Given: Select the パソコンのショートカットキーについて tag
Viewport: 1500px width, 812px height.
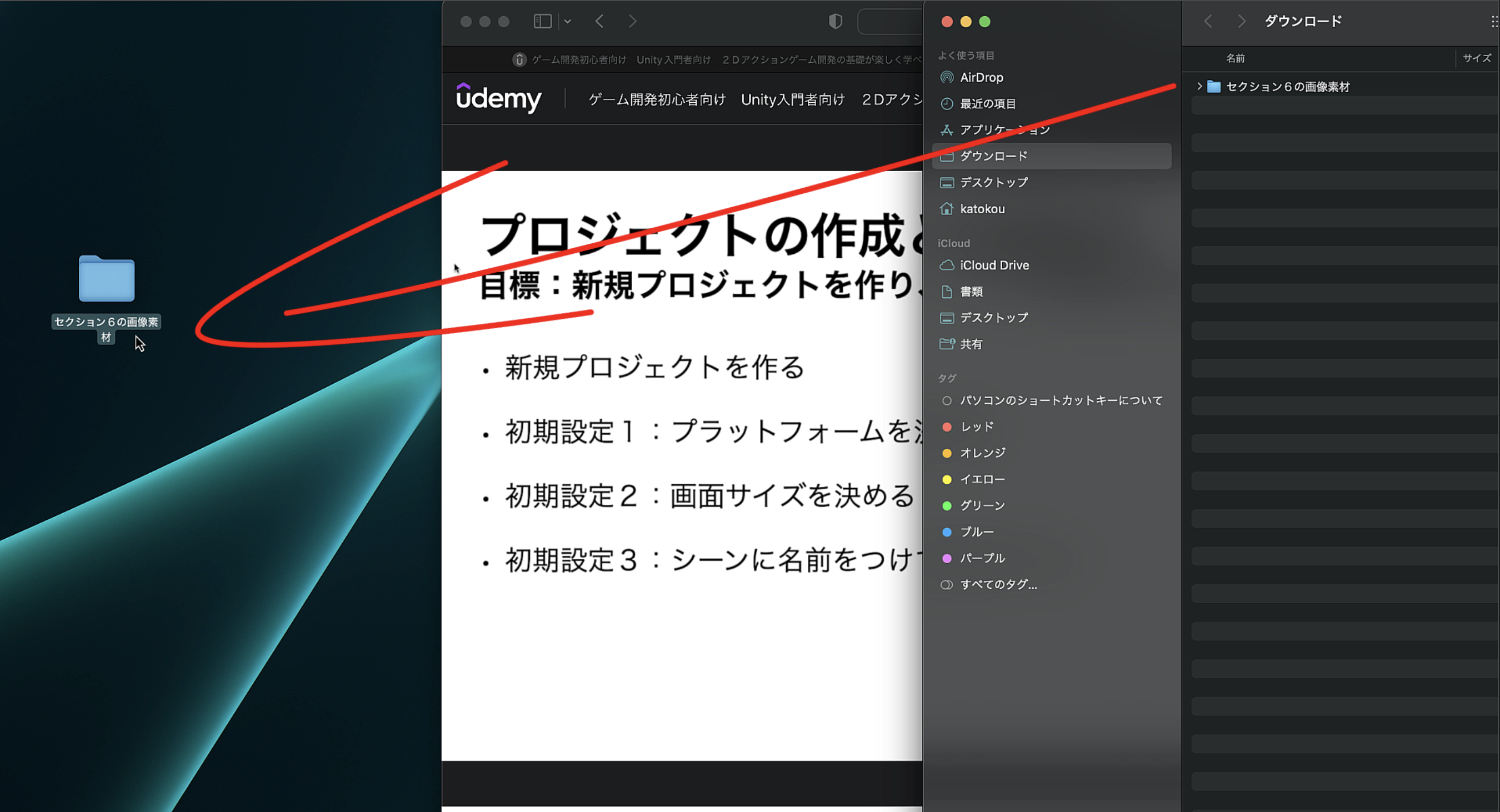Looking at the screenshot, I should pyautogui.click(x=1051, y=400).
